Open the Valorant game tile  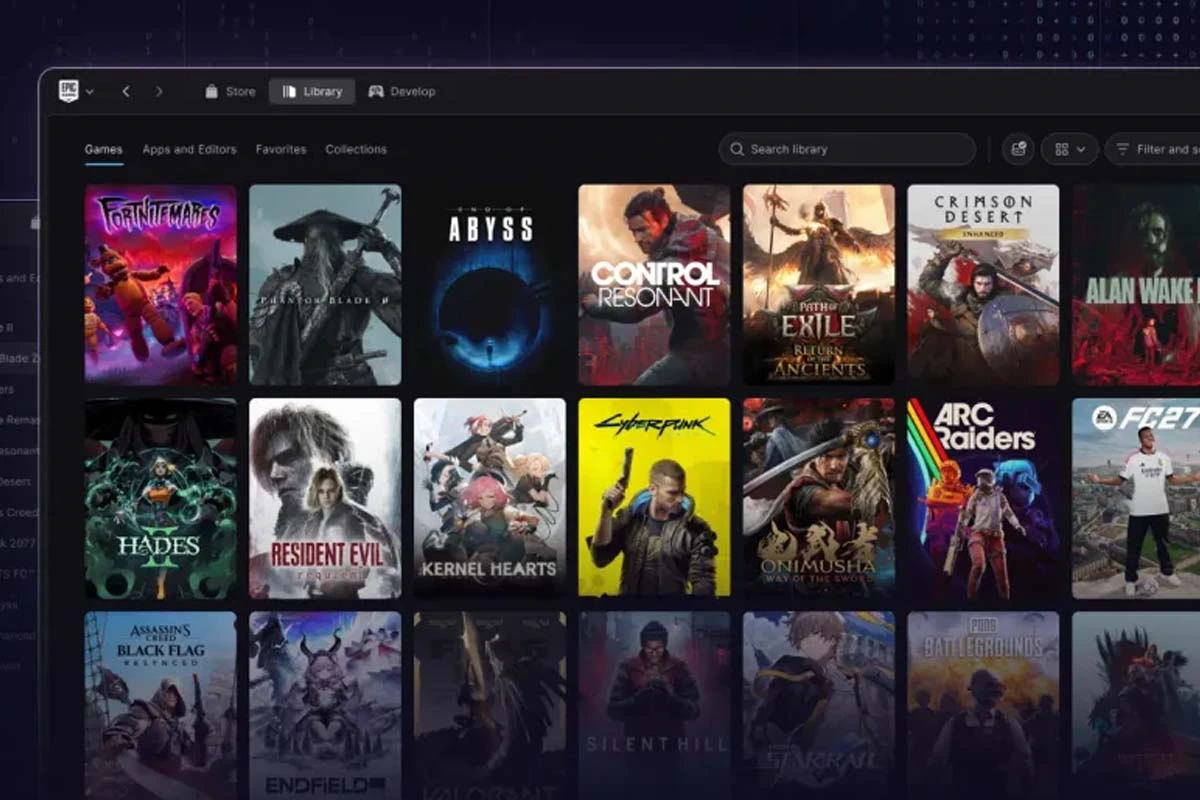[490, 706]
